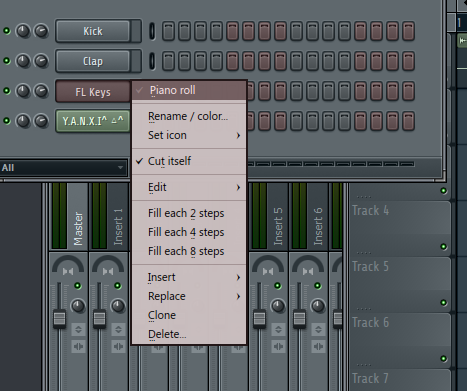This screenshot has height=391, width=467.
Task: Select the Kick channel selector LED
Action: tap(152, 31)
